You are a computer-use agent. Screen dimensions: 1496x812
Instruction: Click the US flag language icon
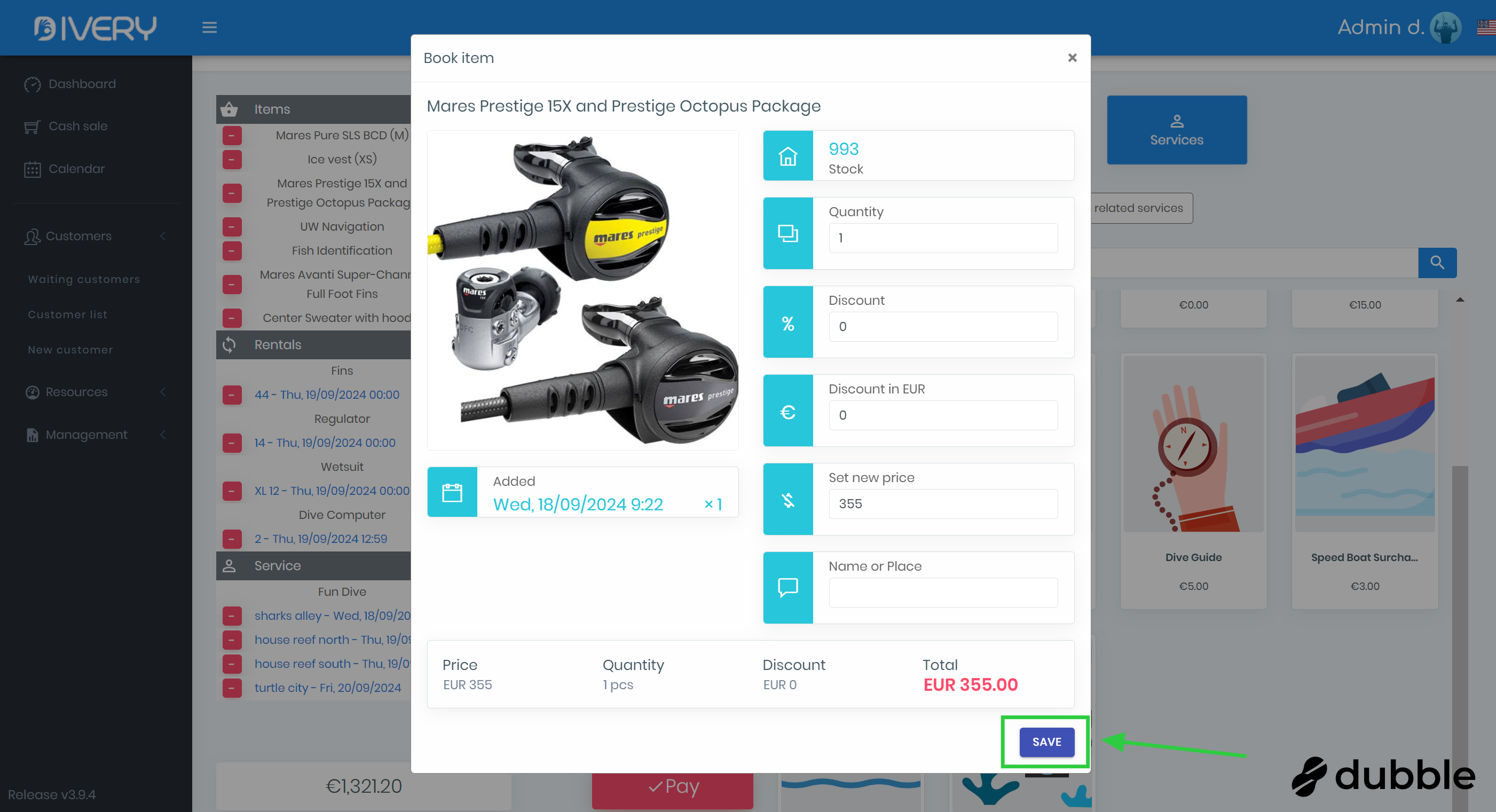(x=1485, y=27)
